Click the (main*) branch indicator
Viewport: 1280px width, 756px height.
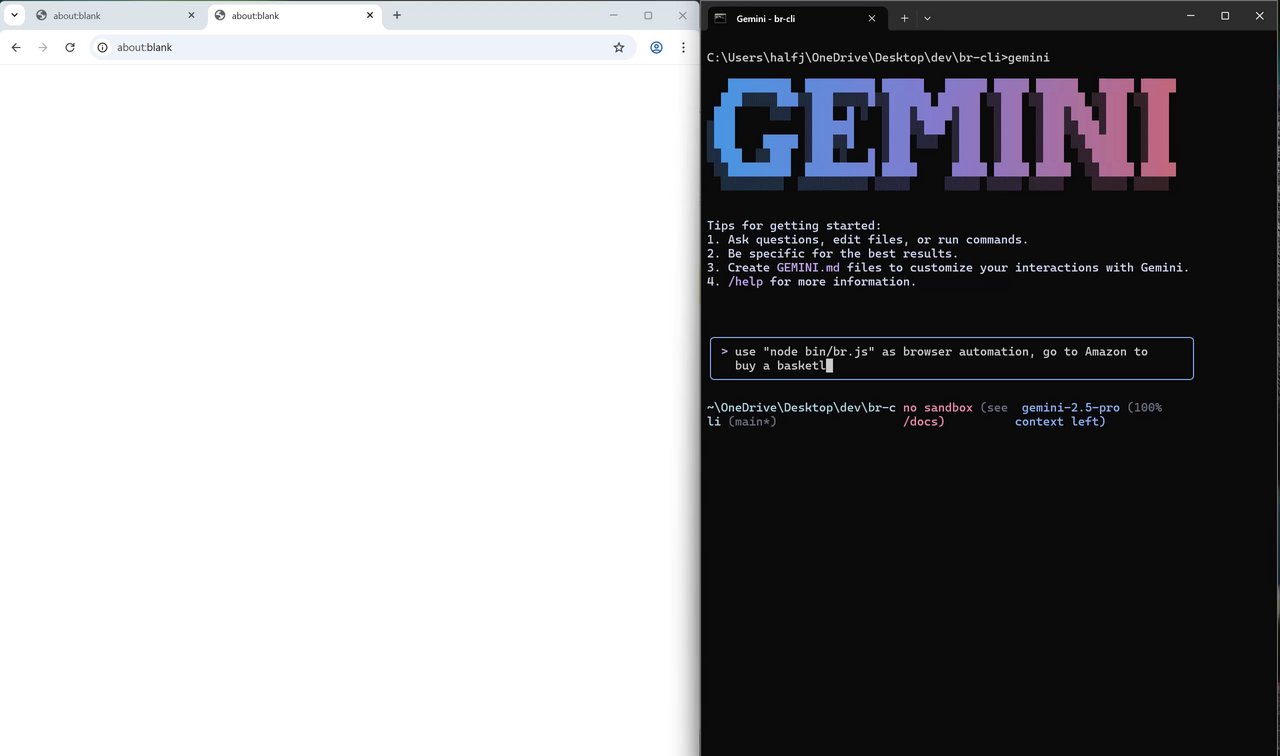tap(752, 422)
